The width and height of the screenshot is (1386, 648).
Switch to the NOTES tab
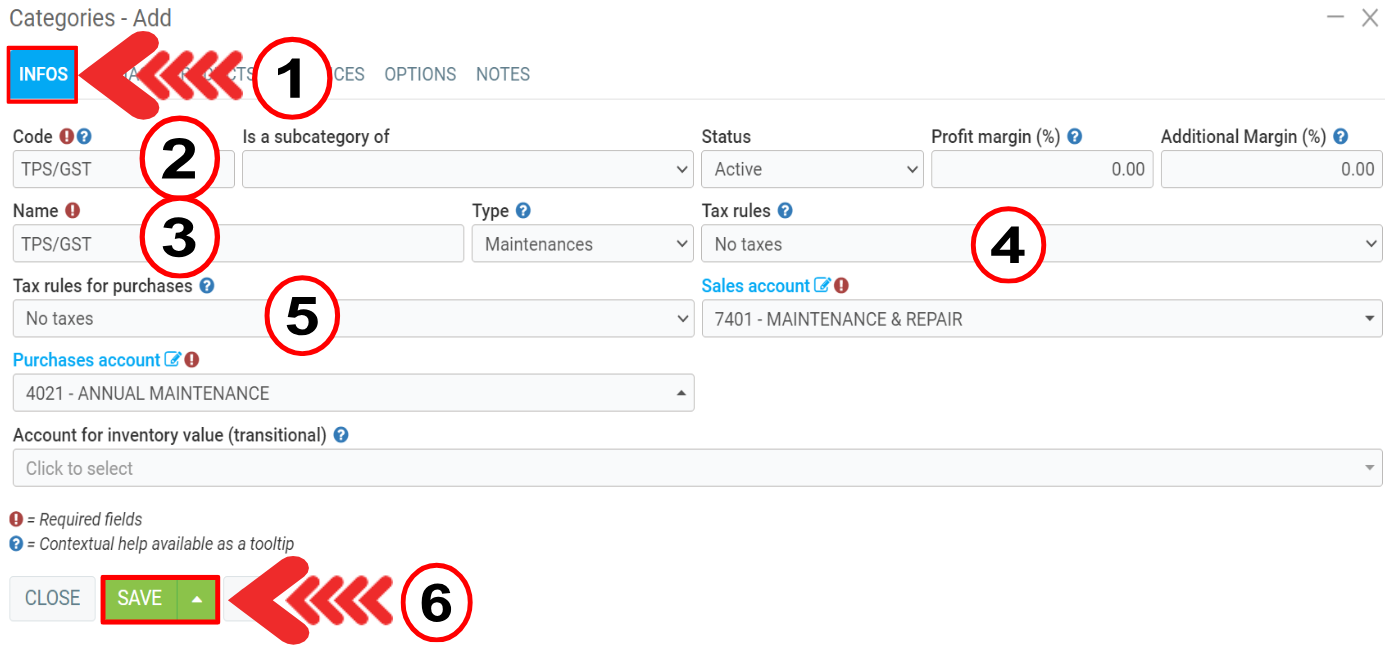503,74
